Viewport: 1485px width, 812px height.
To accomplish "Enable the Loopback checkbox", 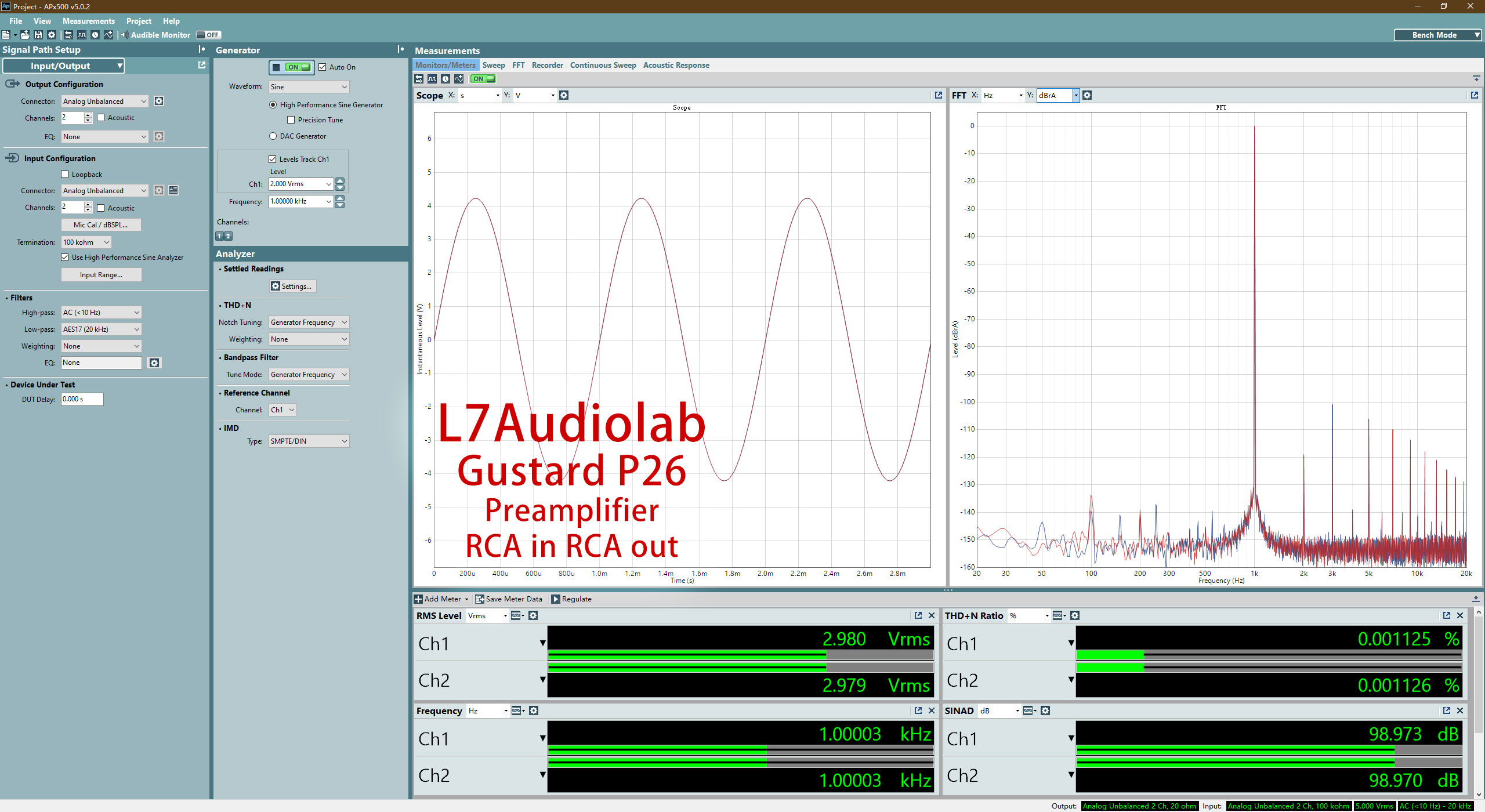I will tap(65, 175).
